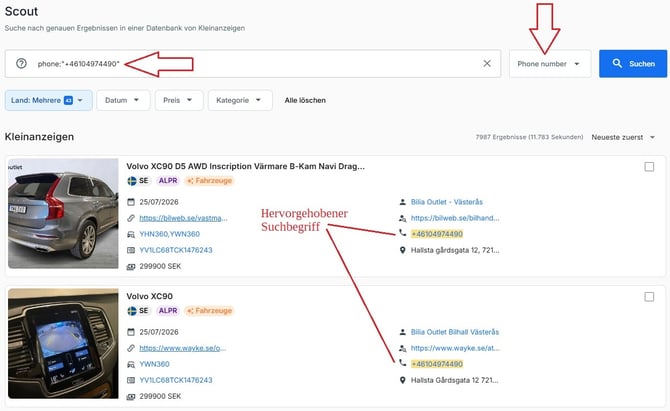
Task: Click the ALPR tag on first listing
Action: (x=168, y=181)
